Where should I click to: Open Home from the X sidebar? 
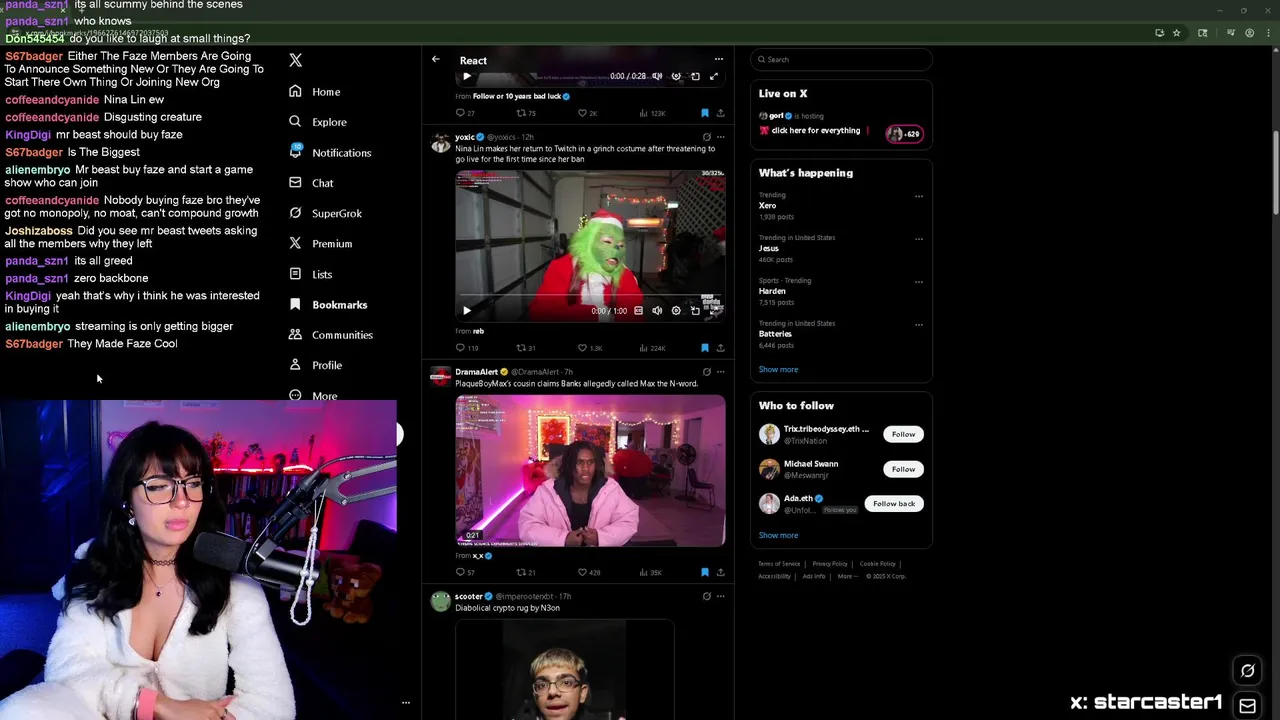click(x=315, y=91)
